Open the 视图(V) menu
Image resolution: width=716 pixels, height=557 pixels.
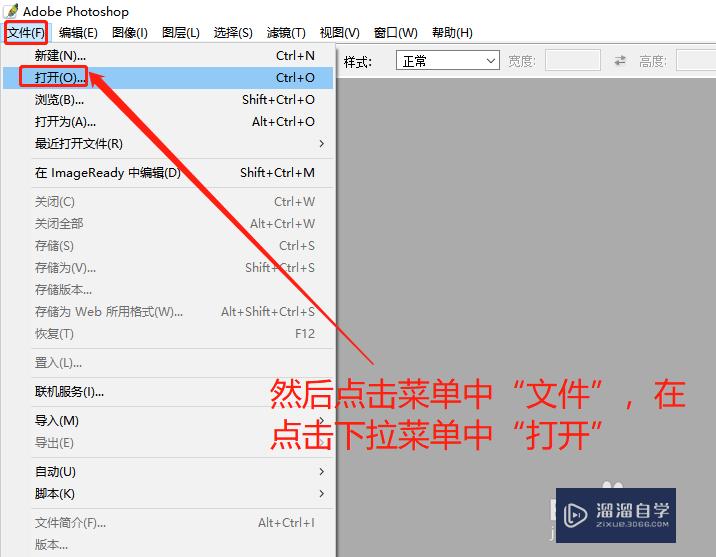339,32
